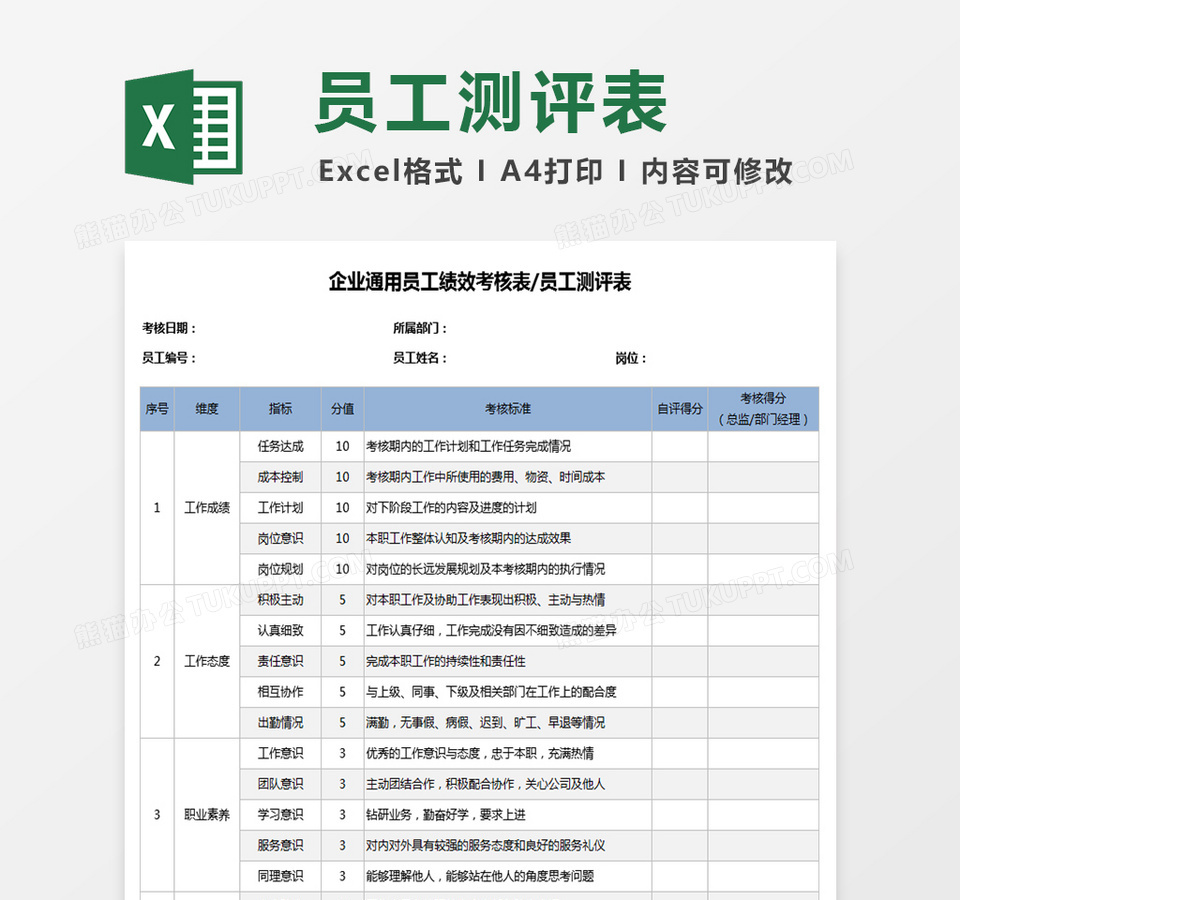Click the score 3 in 学习意识 row
This screenshot has height=900, width=1200.
(x=343, y=815)
